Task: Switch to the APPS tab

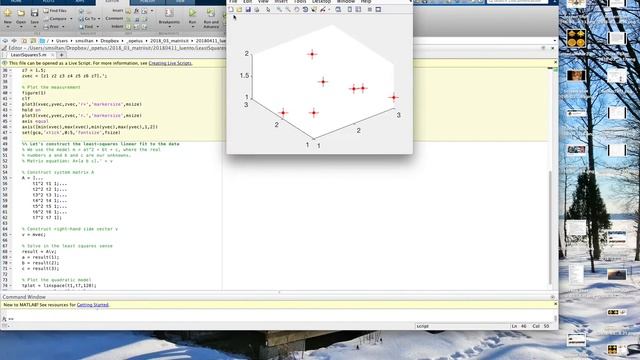Action: pyautogui.click(x=80, y=2)
